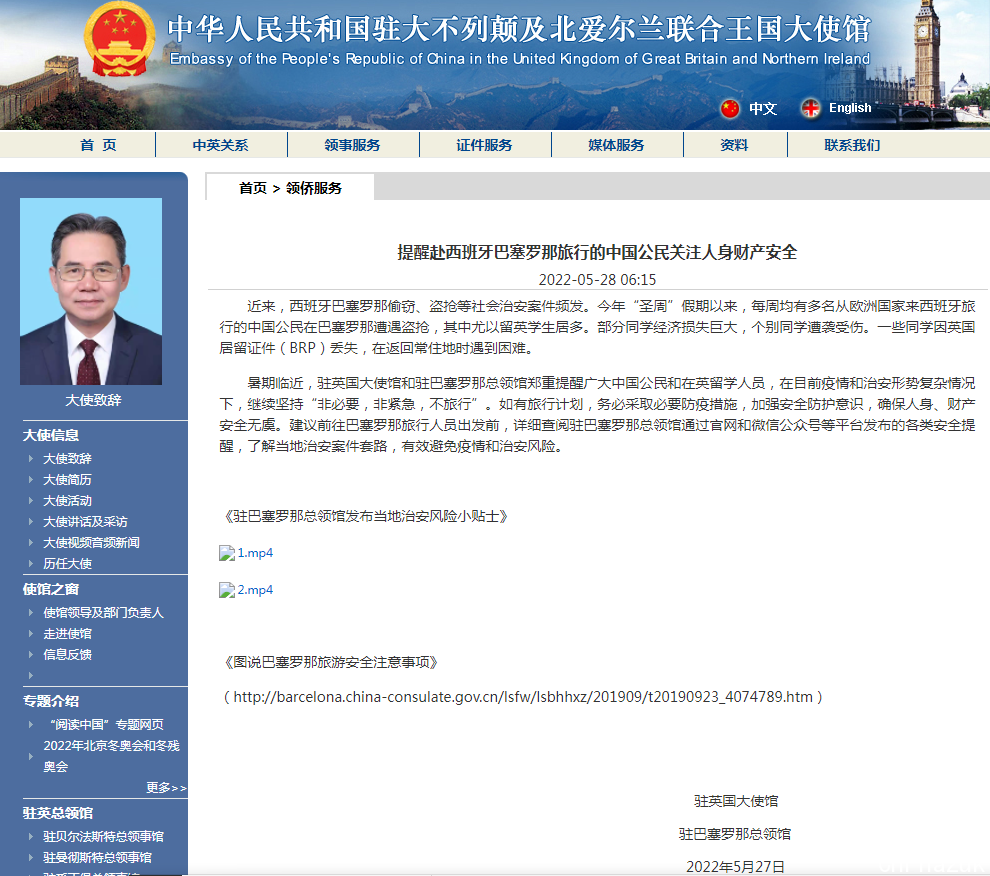Open 驻贝尔法斯特总领事馆 sidebar link

(x=104, y=836)
